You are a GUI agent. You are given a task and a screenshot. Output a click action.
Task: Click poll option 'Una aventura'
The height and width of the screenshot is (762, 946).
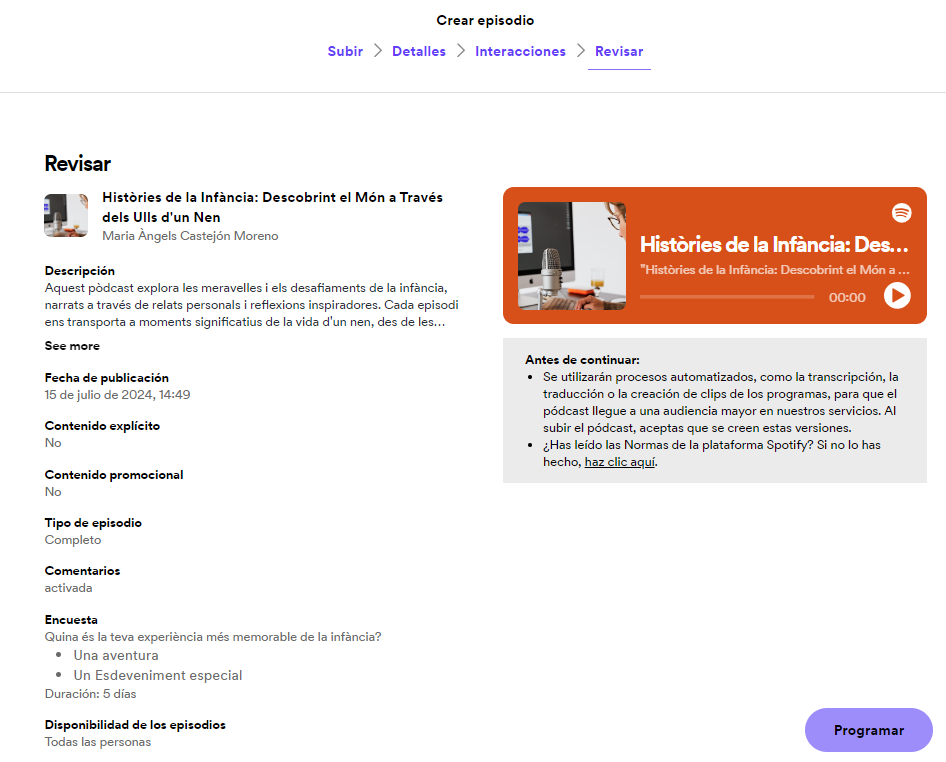tap(116, 655)
